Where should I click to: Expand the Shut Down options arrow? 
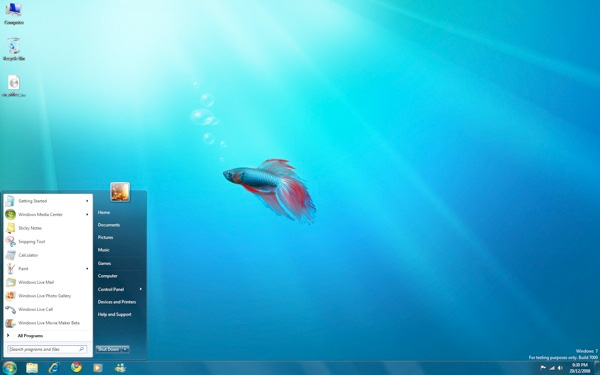tap(125, 349)
